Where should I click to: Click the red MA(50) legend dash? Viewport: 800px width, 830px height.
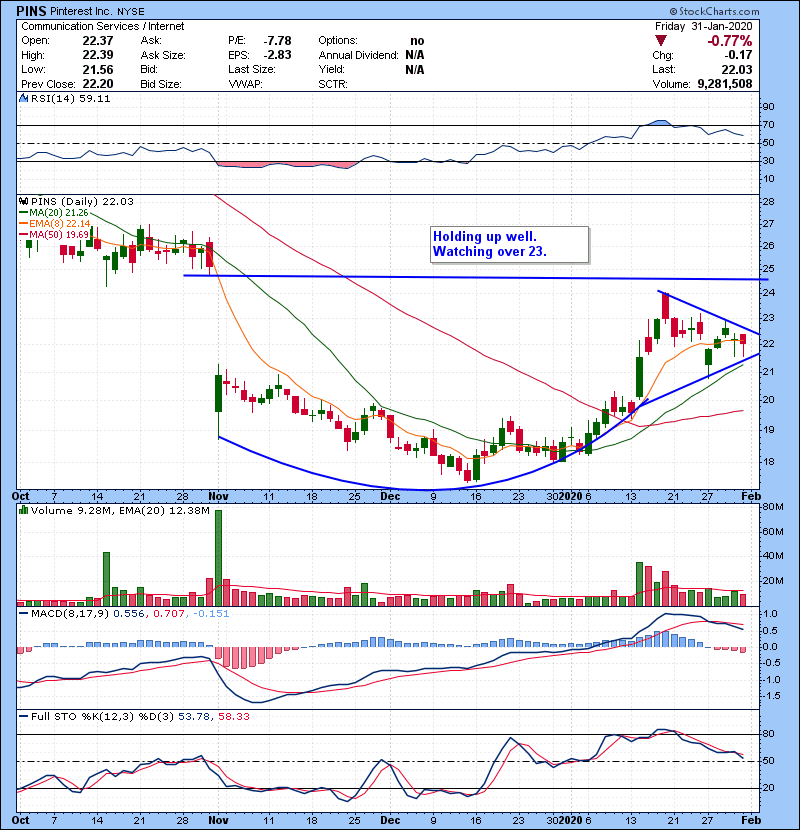pyautogui.click(x=24, y=235)
